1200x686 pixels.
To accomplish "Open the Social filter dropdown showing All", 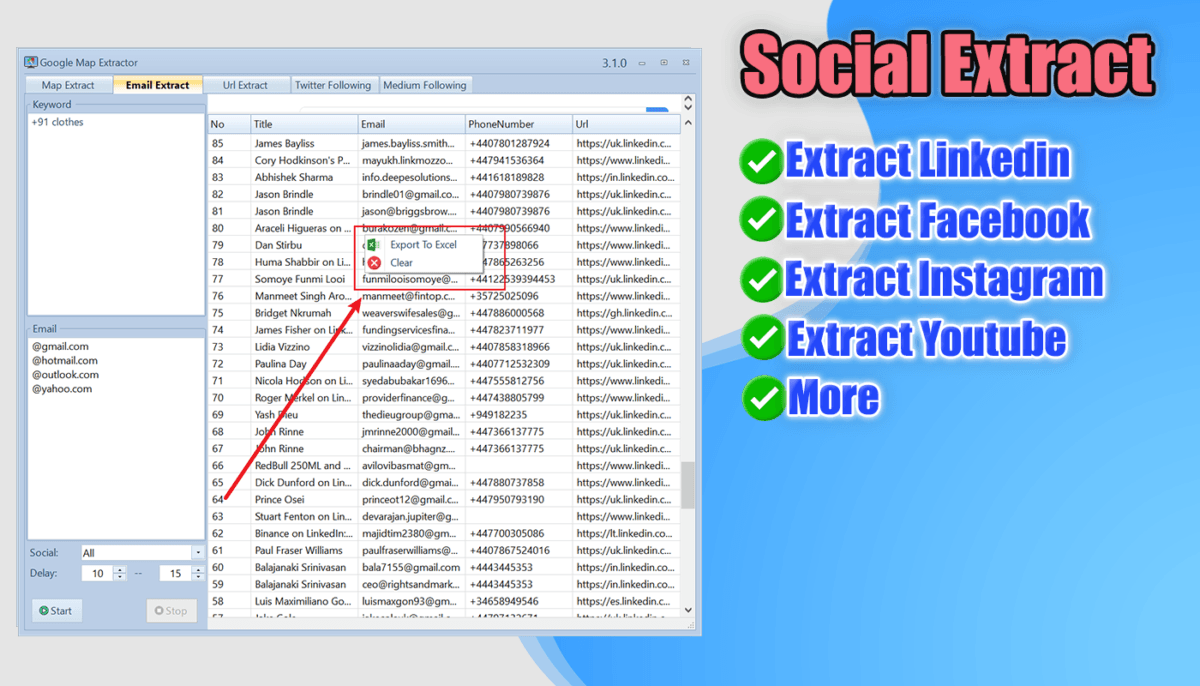I will (198, 552).
